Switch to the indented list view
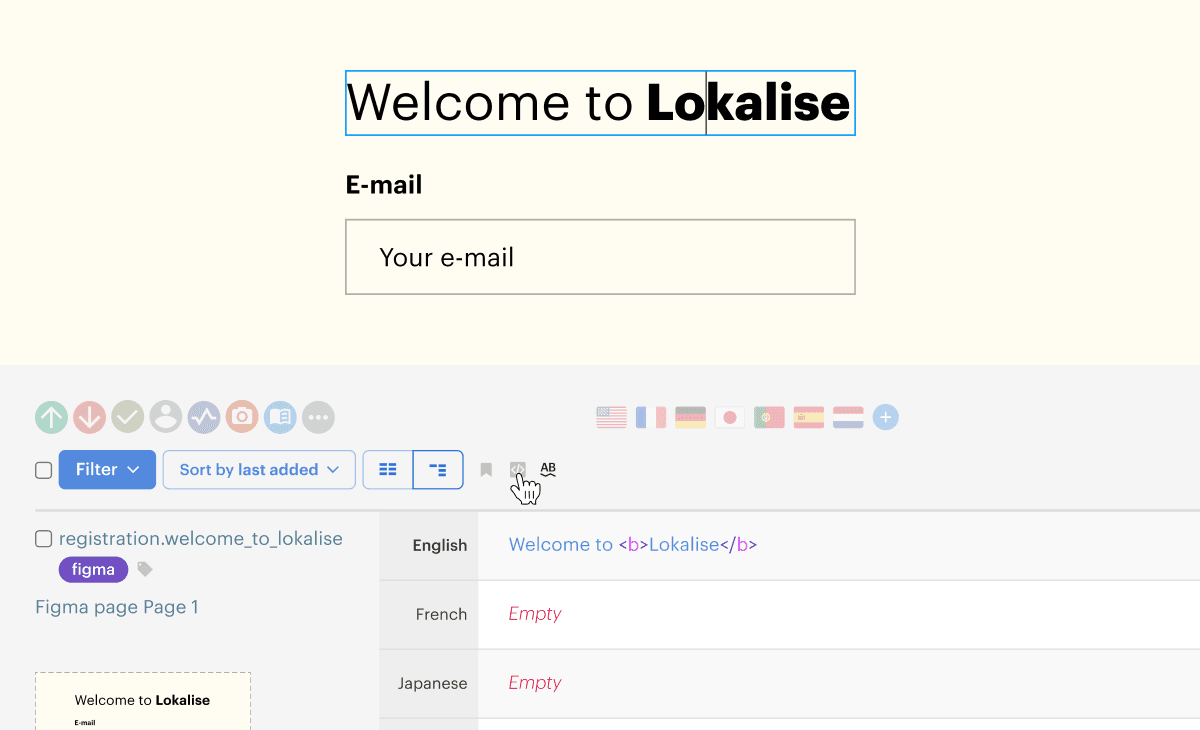This screenshot has width=1200, height=730. pos(438,470)
